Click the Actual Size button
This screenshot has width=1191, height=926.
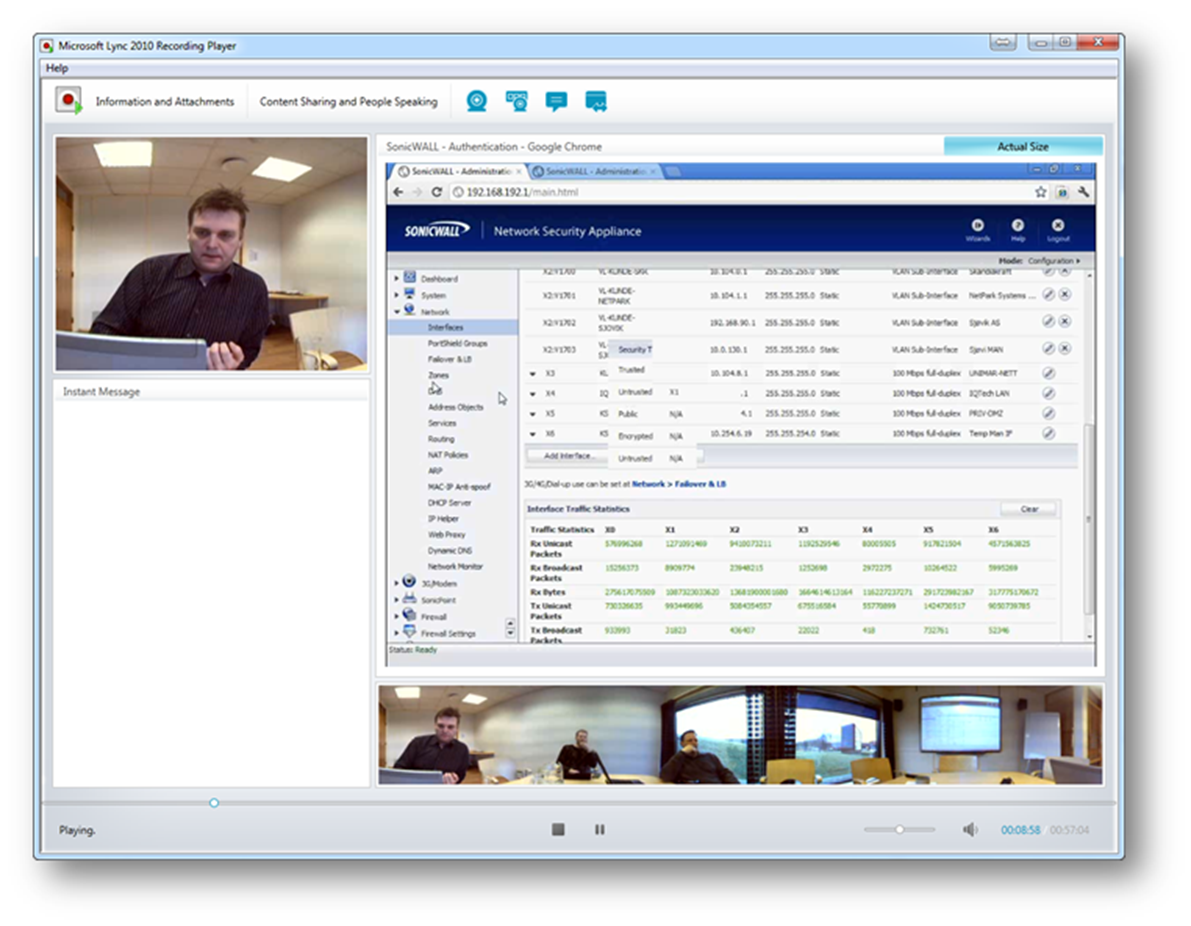(1022, 146)
